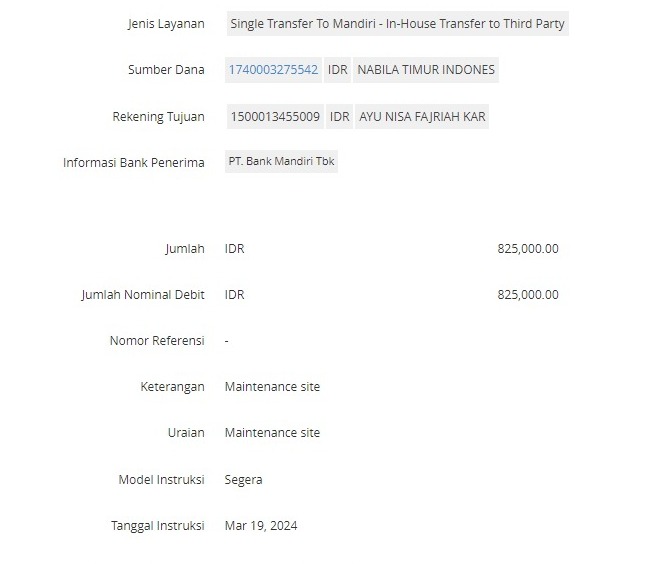
Task: Click the Rekening Tujuan label
Action: coord(159,117)
